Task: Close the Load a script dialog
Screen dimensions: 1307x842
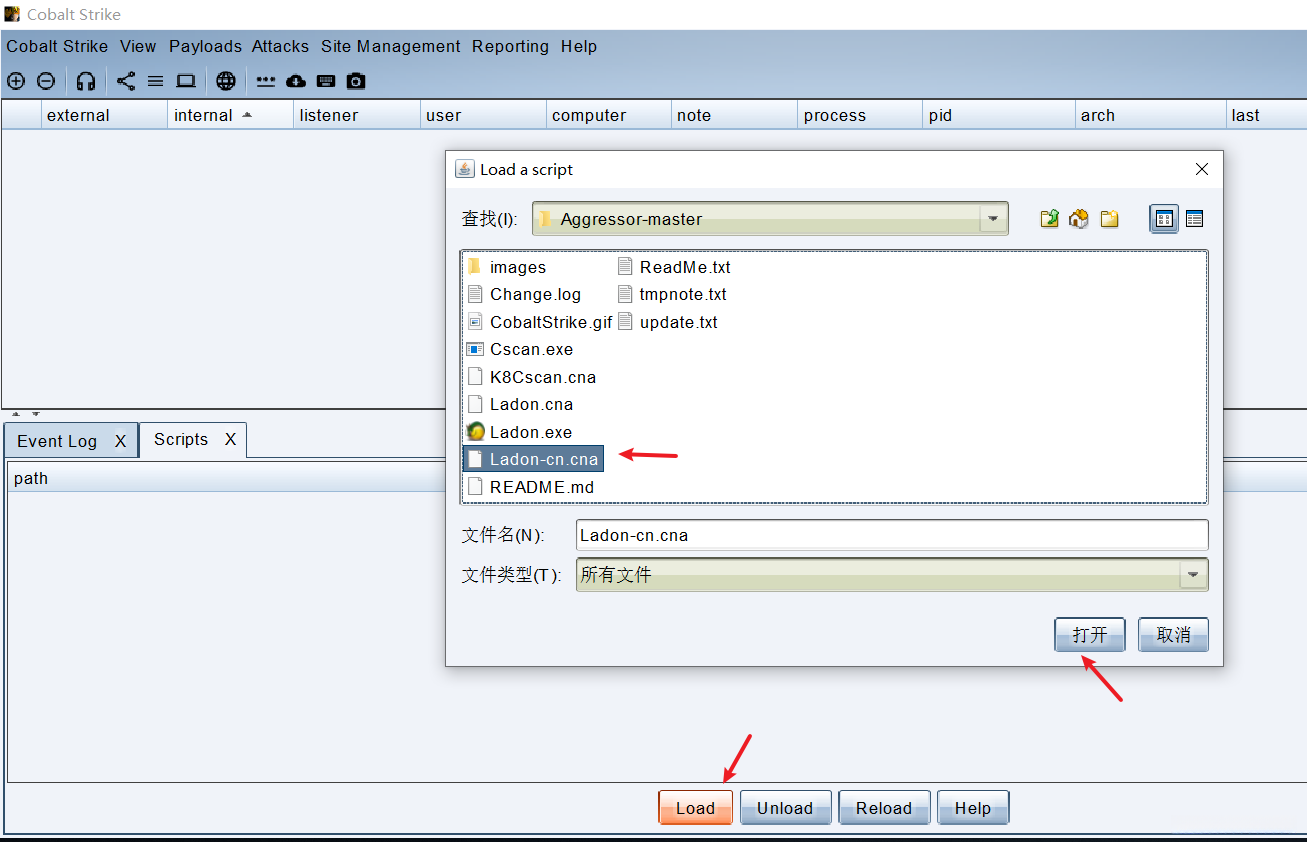Action: [x=1202, y=170]
